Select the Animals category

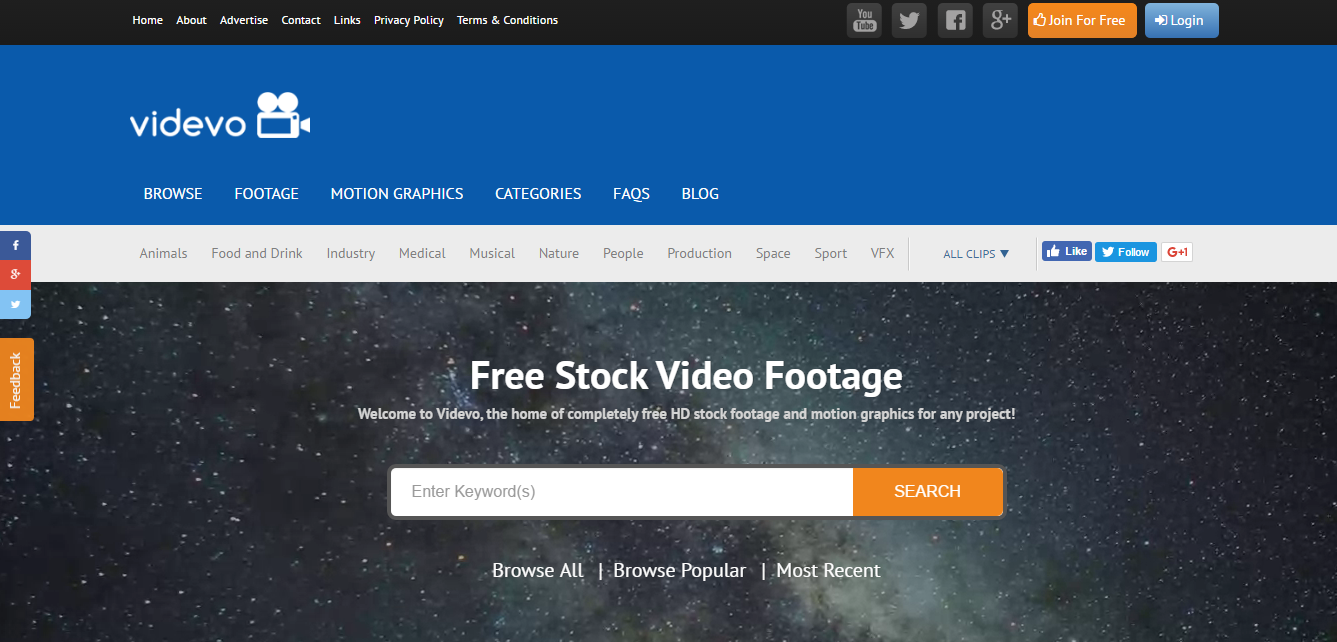(x=163, y=254)
